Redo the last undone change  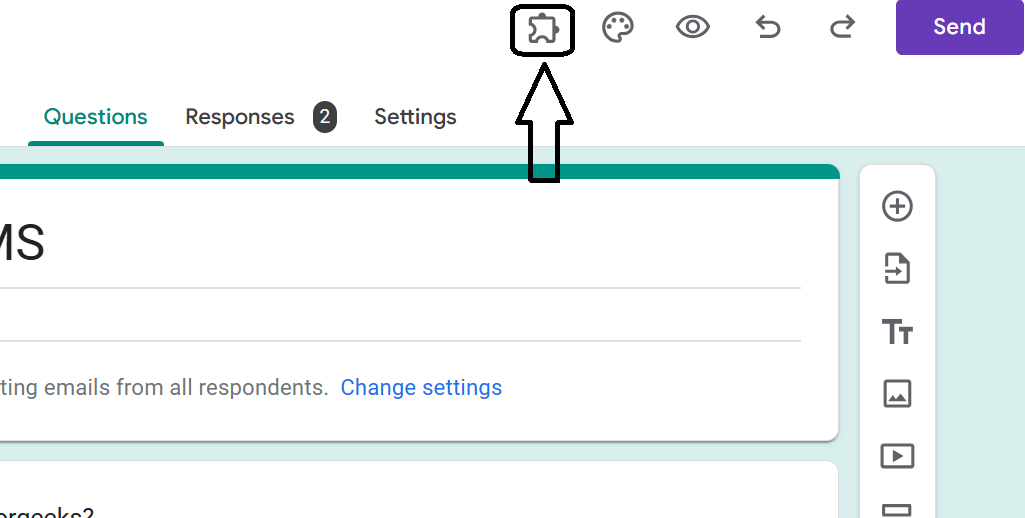pos(842,27)
